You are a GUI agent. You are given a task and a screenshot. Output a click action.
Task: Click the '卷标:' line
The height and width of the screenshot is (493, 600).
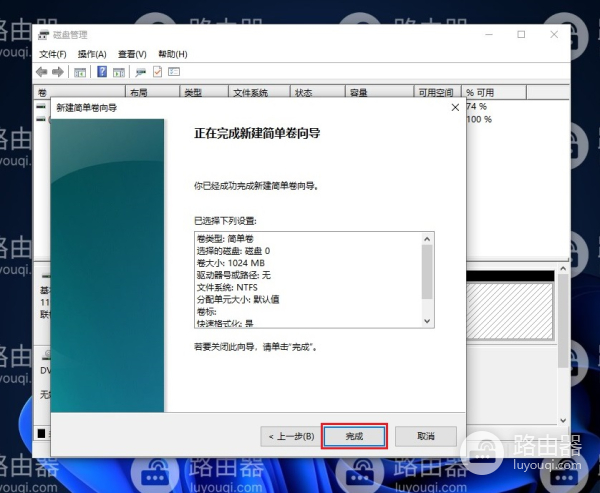point(207,312)
